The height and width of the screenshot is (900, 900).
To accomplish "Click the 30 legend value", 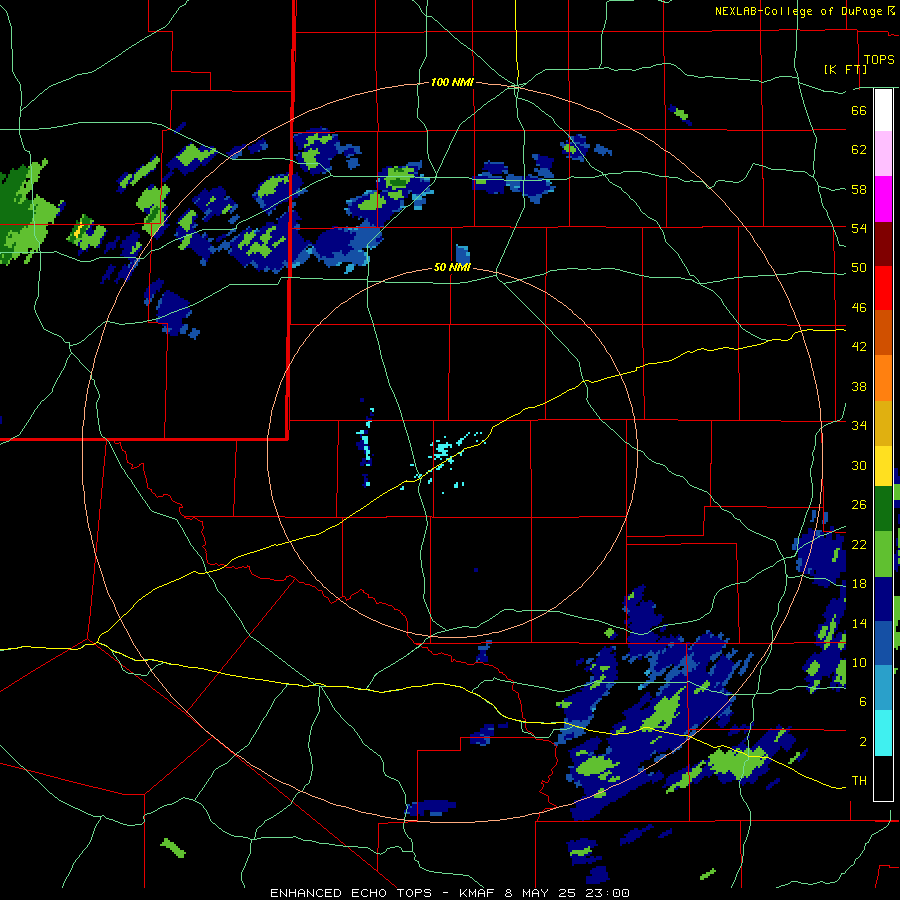I will pos(859,465).
